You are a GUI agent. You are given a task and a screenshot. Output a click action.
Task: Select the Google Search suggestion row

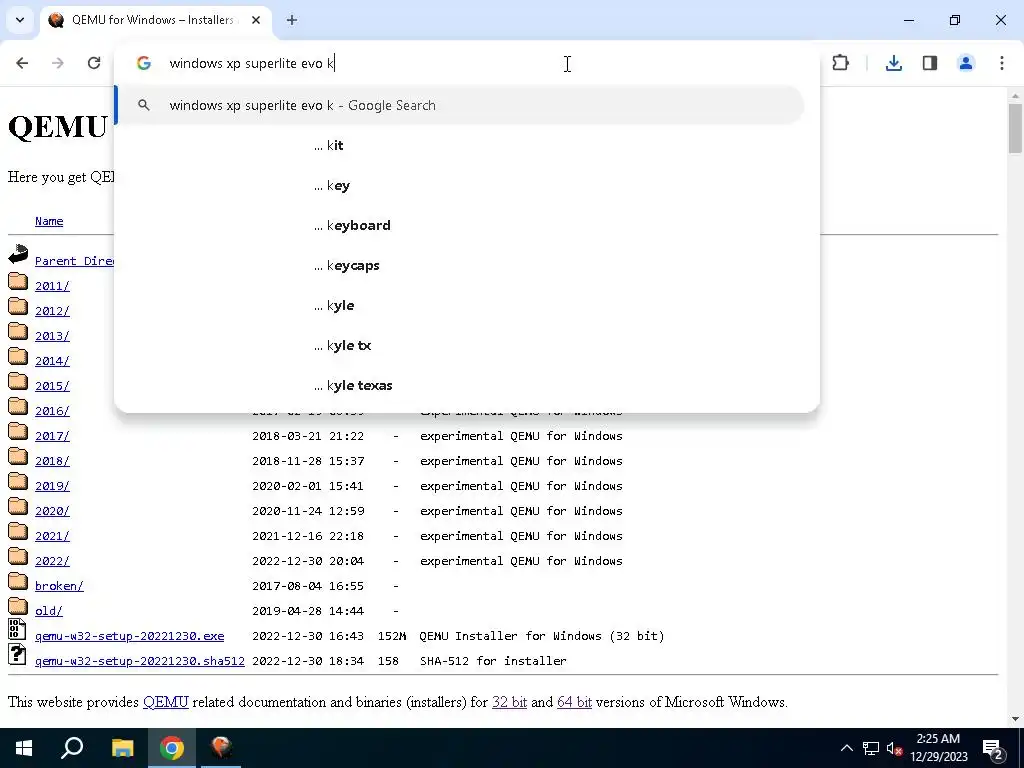(x=461, y=105)
